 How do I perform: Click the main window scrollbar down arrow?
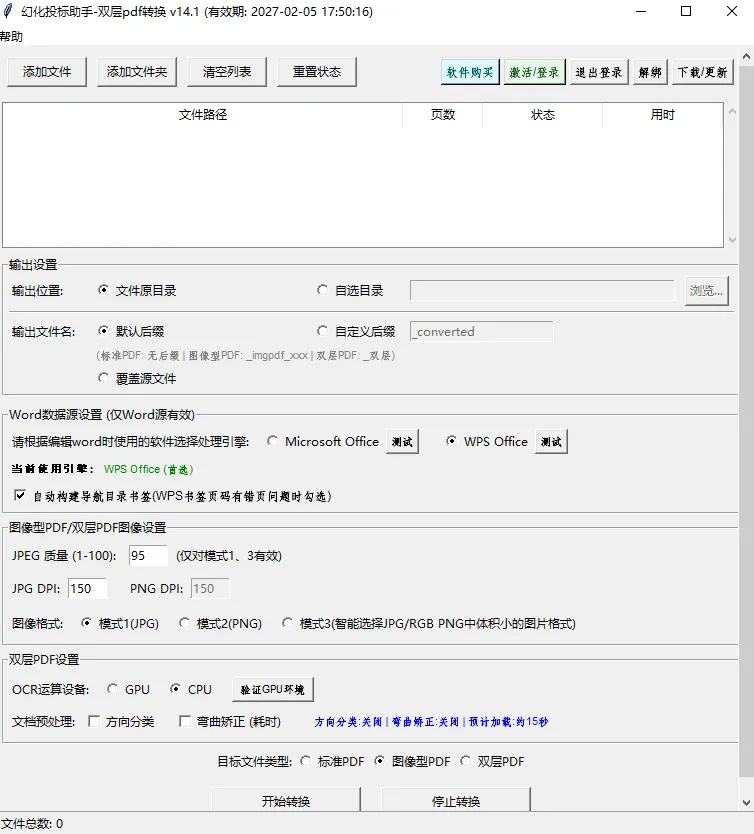746,803
